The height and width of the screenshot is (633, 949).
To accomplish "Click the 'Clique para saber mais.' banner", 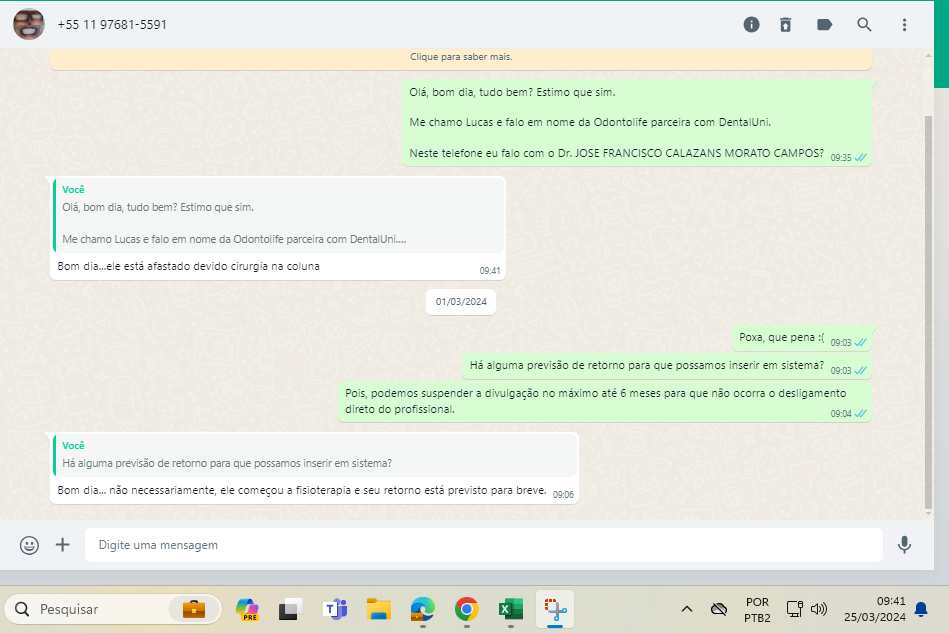I will tap(461, 57).
